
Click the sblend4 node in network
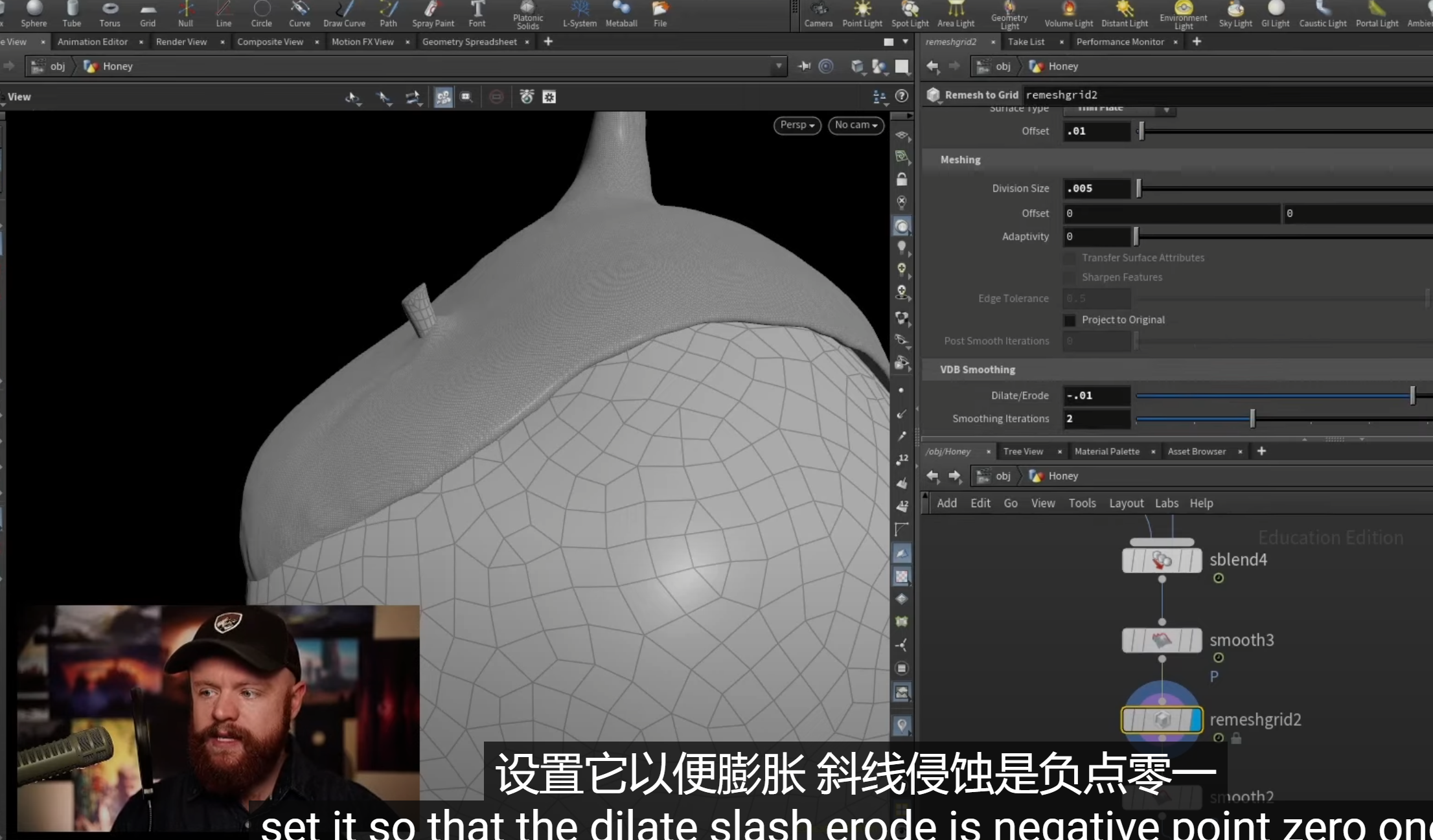click(x=1162, y=560)
